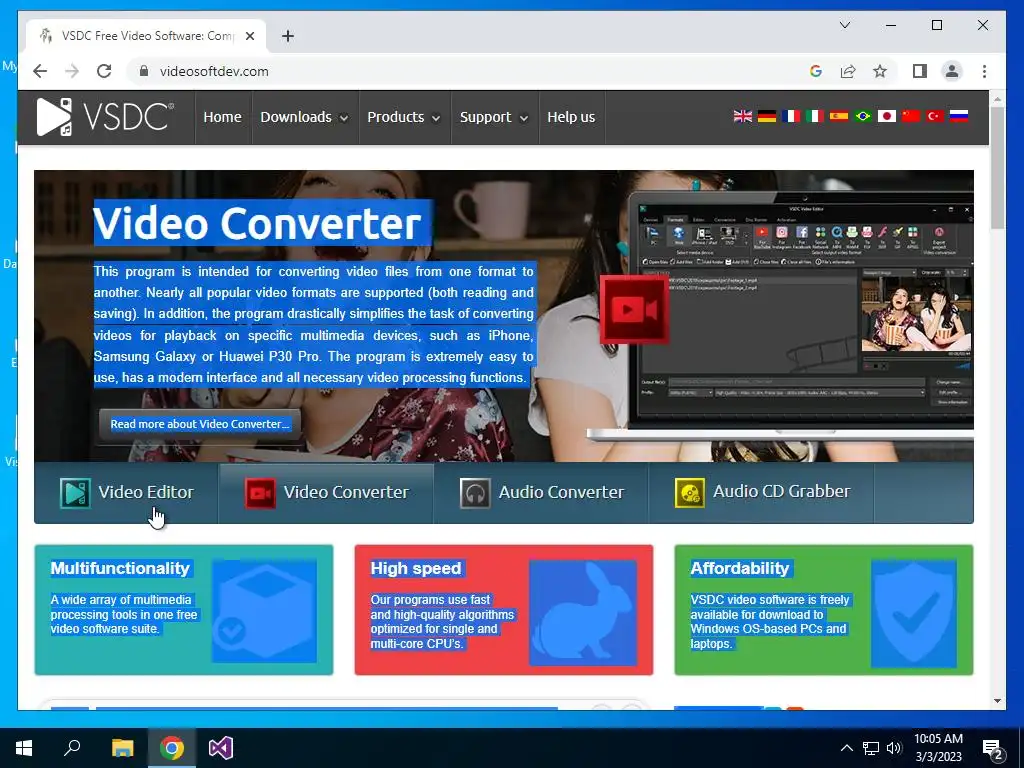View site info via padlock icon
The height and width of the screenshot is (768, 1024).
coord(144,71)
